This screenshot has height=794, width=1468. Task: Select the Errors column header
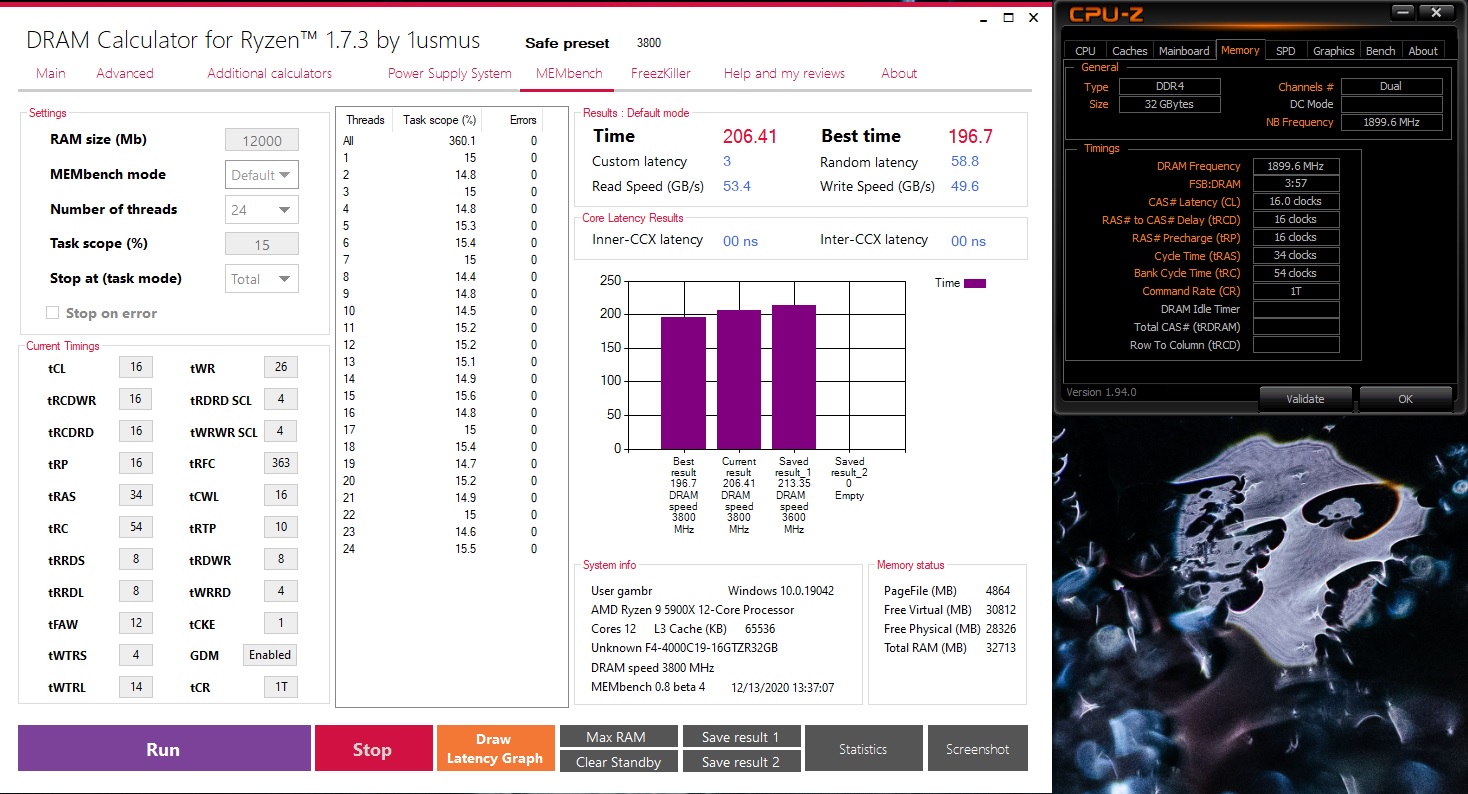coord(522,120)
